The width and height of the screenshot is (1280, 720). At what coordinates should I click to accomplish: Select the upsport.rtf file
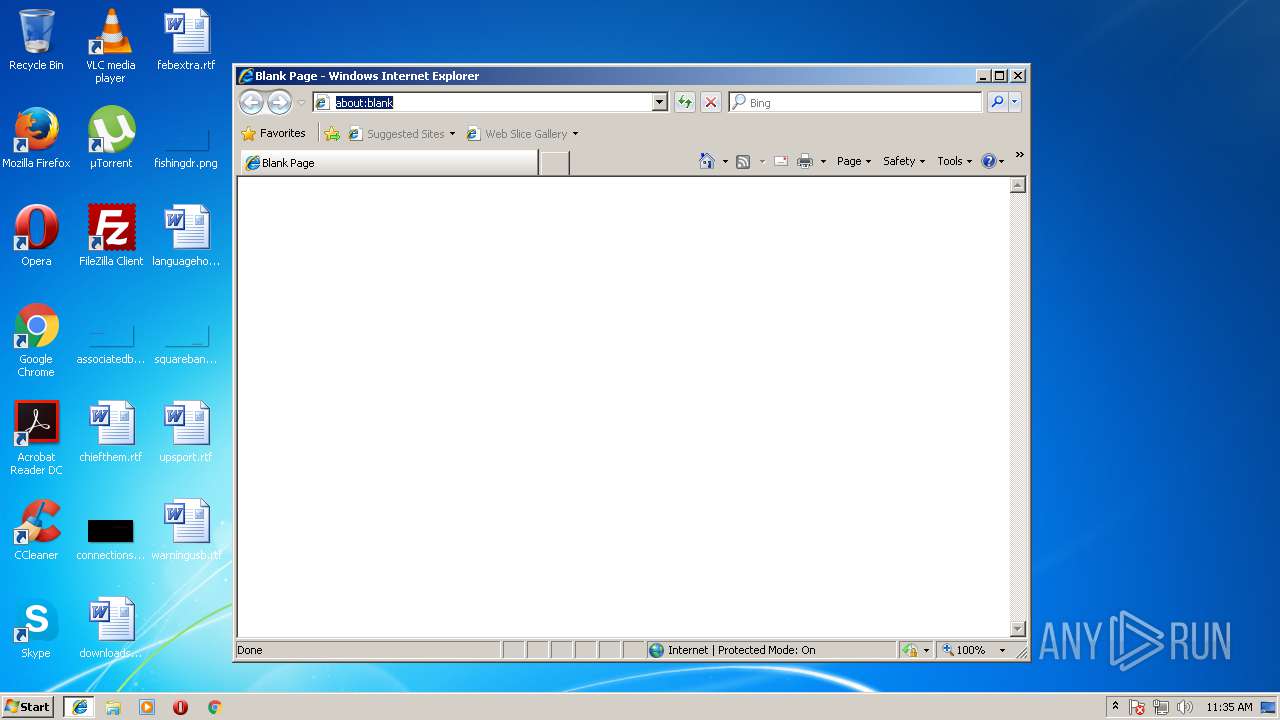coord(186,432)
